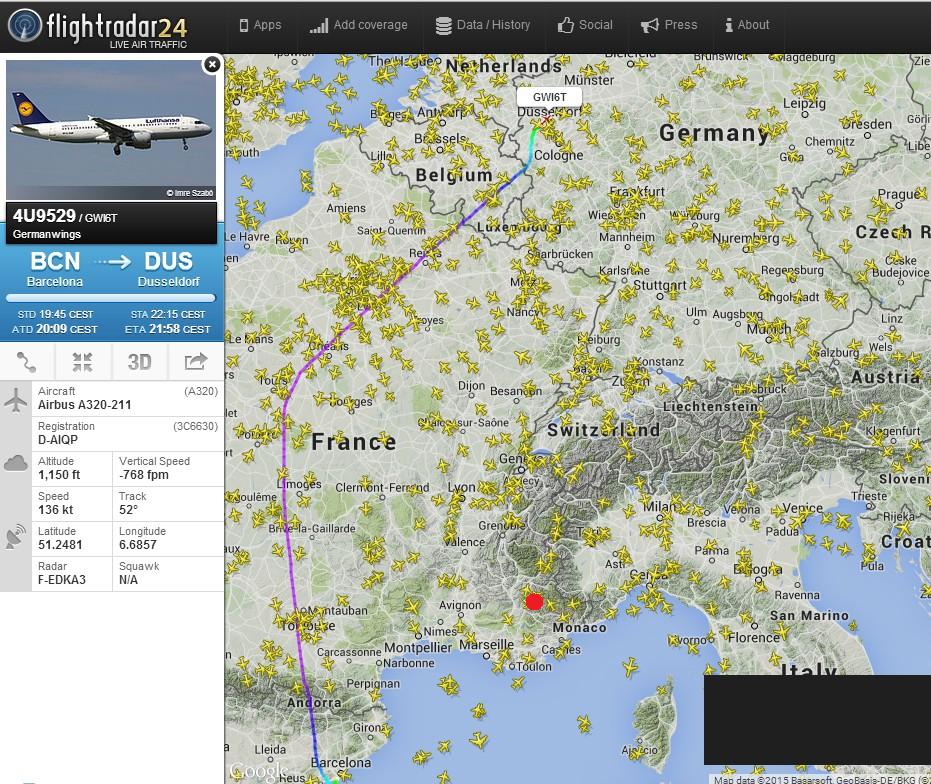Click the Google logo on map
The width and height of the screenshot is (931, 784).
[x=258, y=772]
